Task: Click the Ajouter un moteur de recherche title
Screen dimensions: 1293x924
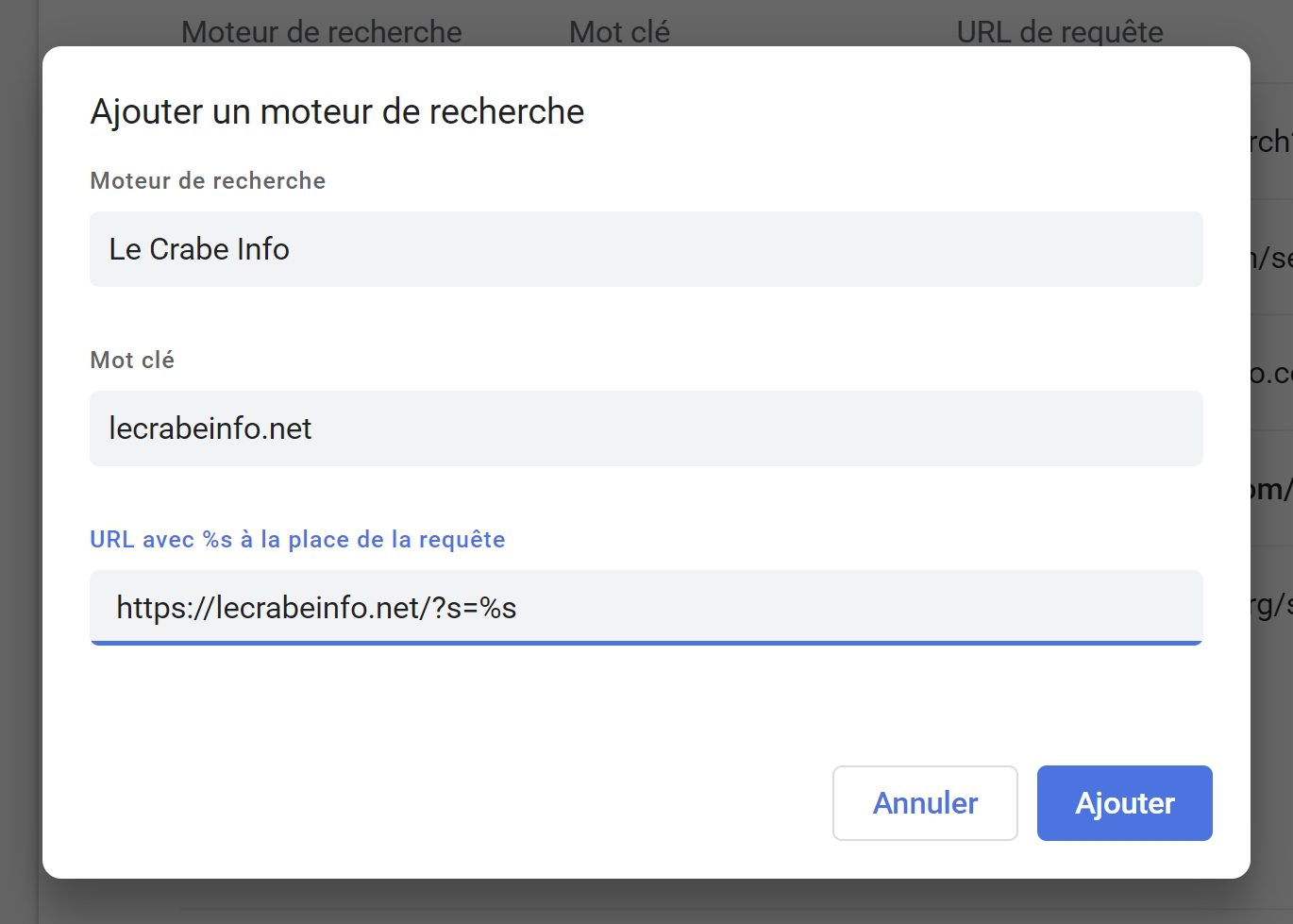Action: [337, 111]
